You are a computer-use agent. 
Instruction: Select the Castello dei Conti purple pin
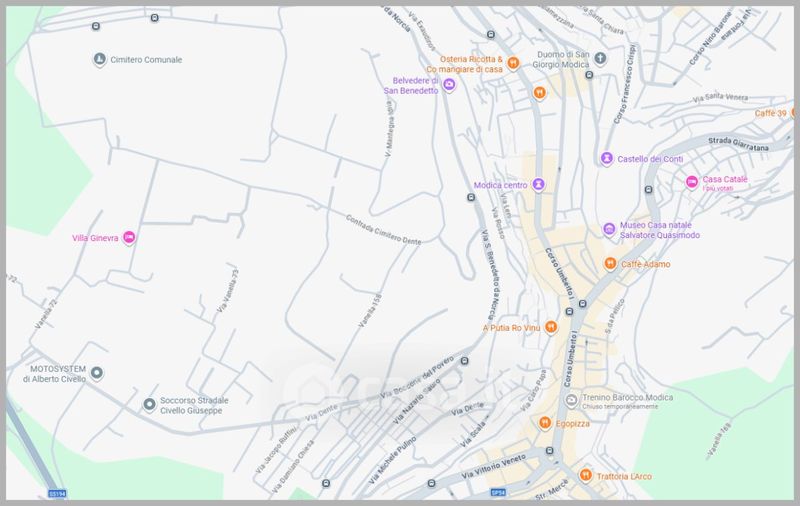point(606,159)
